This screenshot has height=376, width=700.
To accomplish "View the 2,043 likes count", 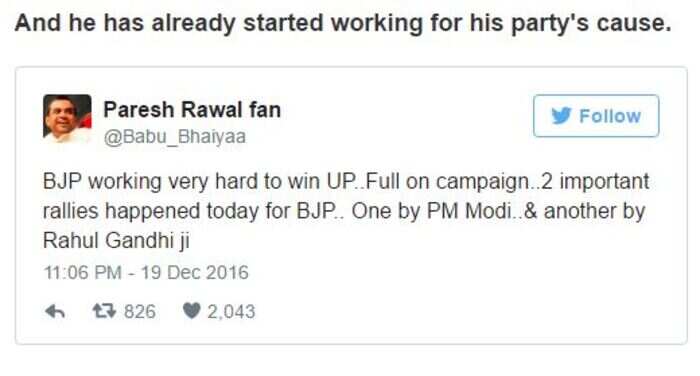I will tap(231, 312).
